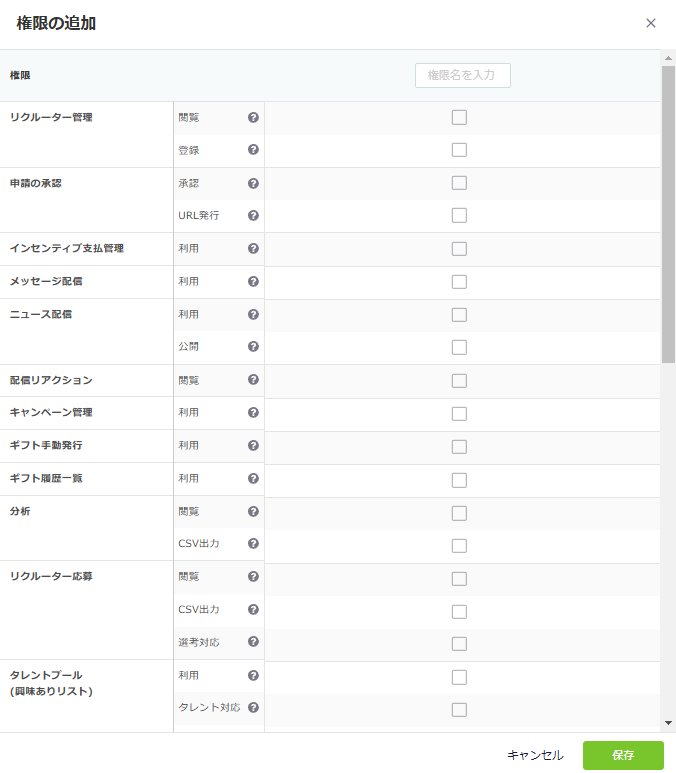Click the キャンセル button
The image size is (676, 773).
tap(535, 755)
